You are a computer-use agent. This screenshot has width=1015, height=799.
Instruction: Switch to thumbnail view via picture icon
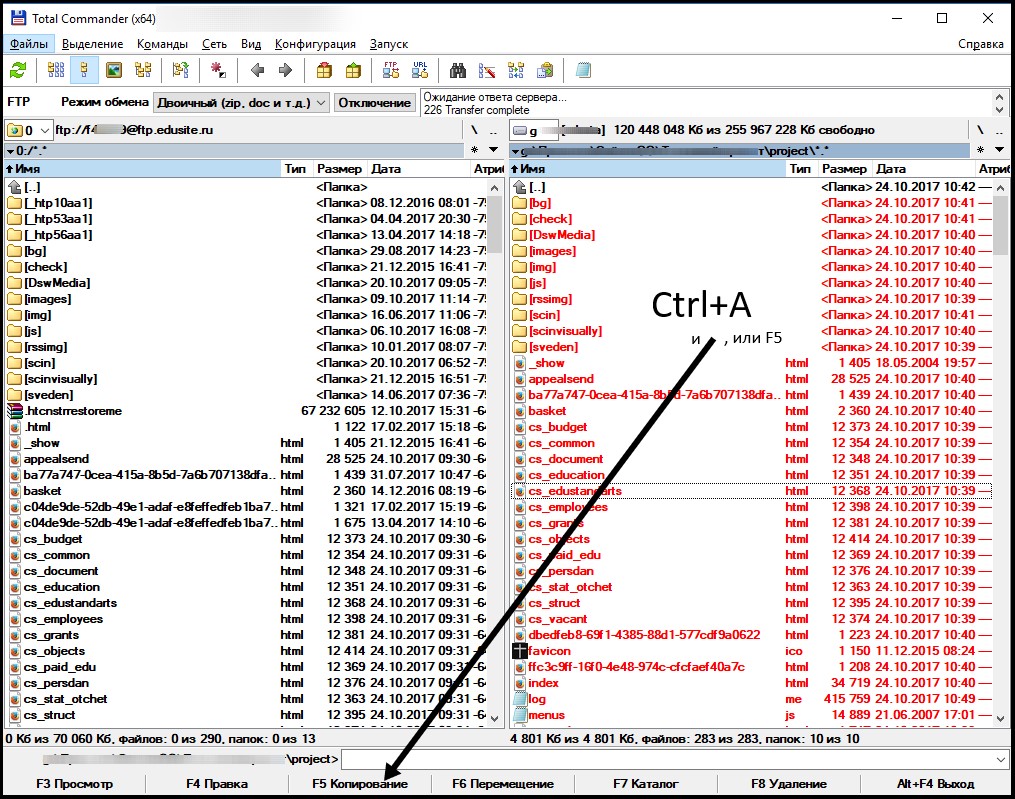pyautogui.click(x=113, y=70)
